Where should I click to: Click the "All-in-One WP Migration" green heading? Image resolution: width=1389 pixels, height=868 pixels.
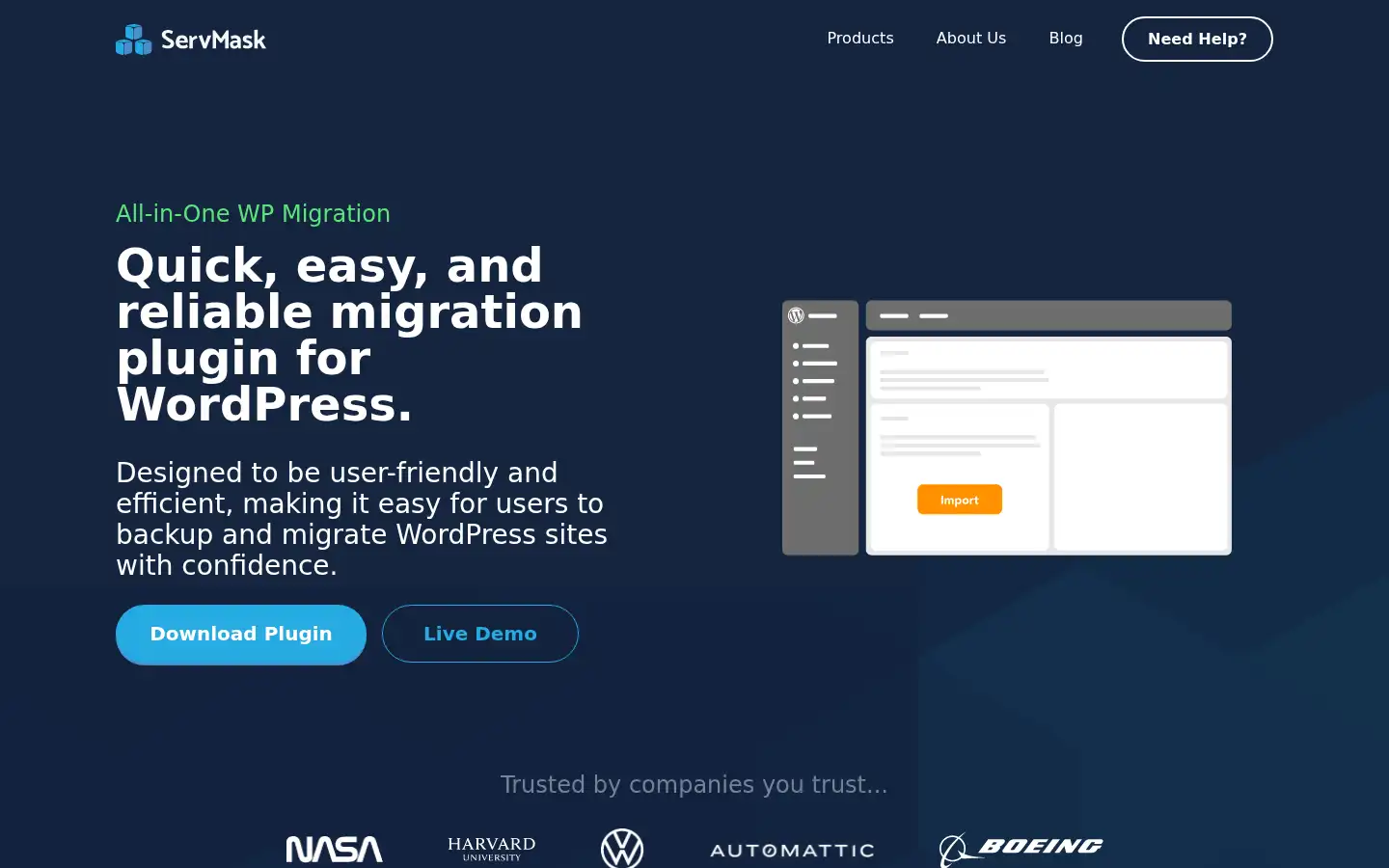coord(253,214)
